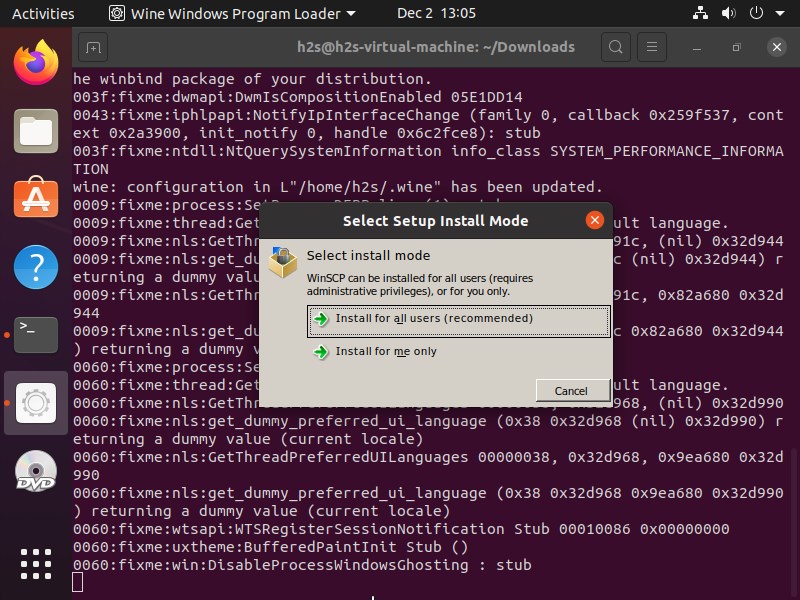Click the terminal title h2s@h2s-virtual-machine
The width and height of the screenshot is (800, 600).
[x=436, y=47]
